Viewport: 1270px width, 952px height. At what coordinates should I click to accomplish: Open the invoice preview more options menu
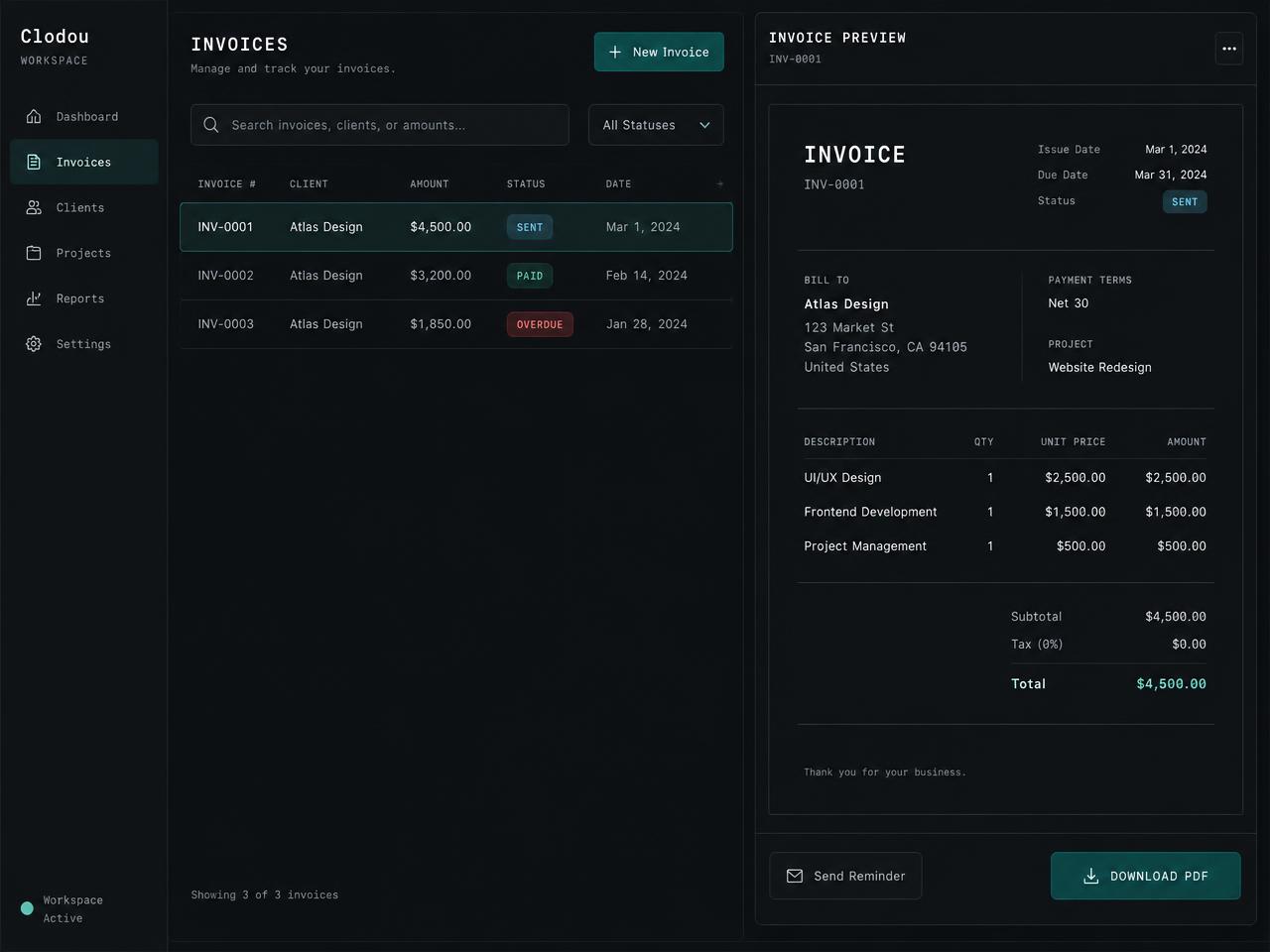pos(1229,49)
